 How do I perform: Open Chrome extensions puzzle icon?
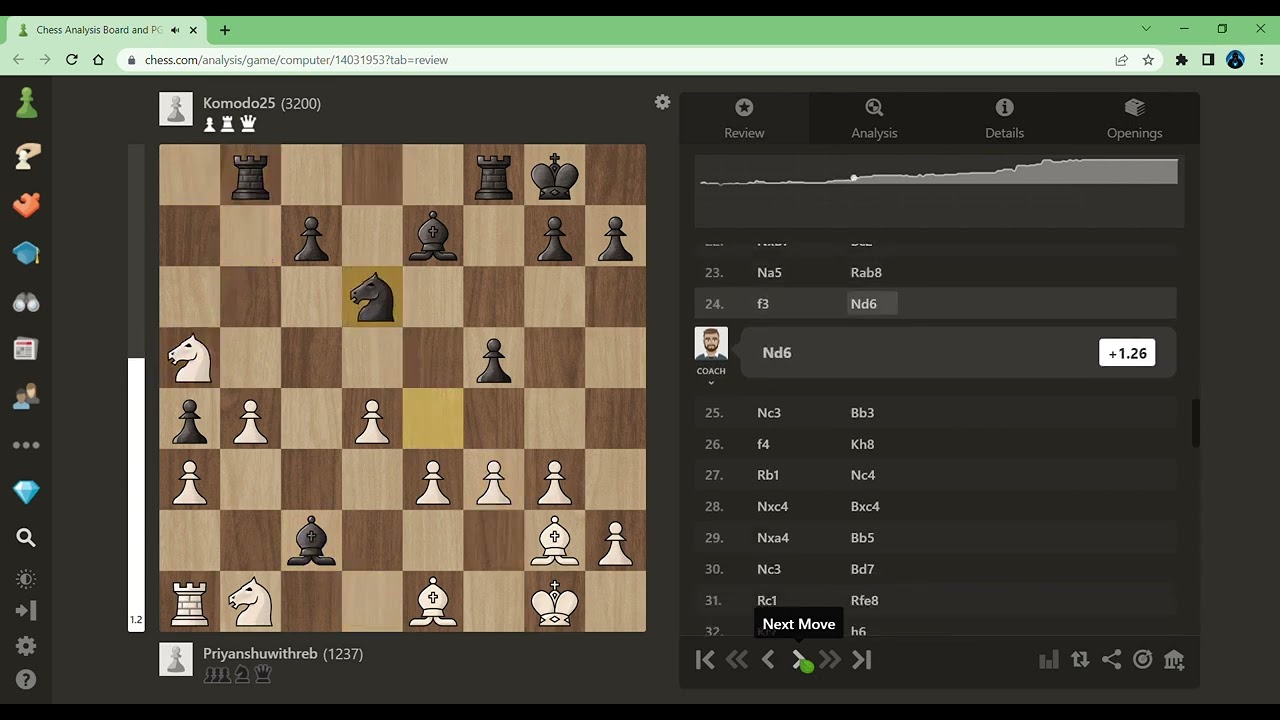[x=1181, y=60]
